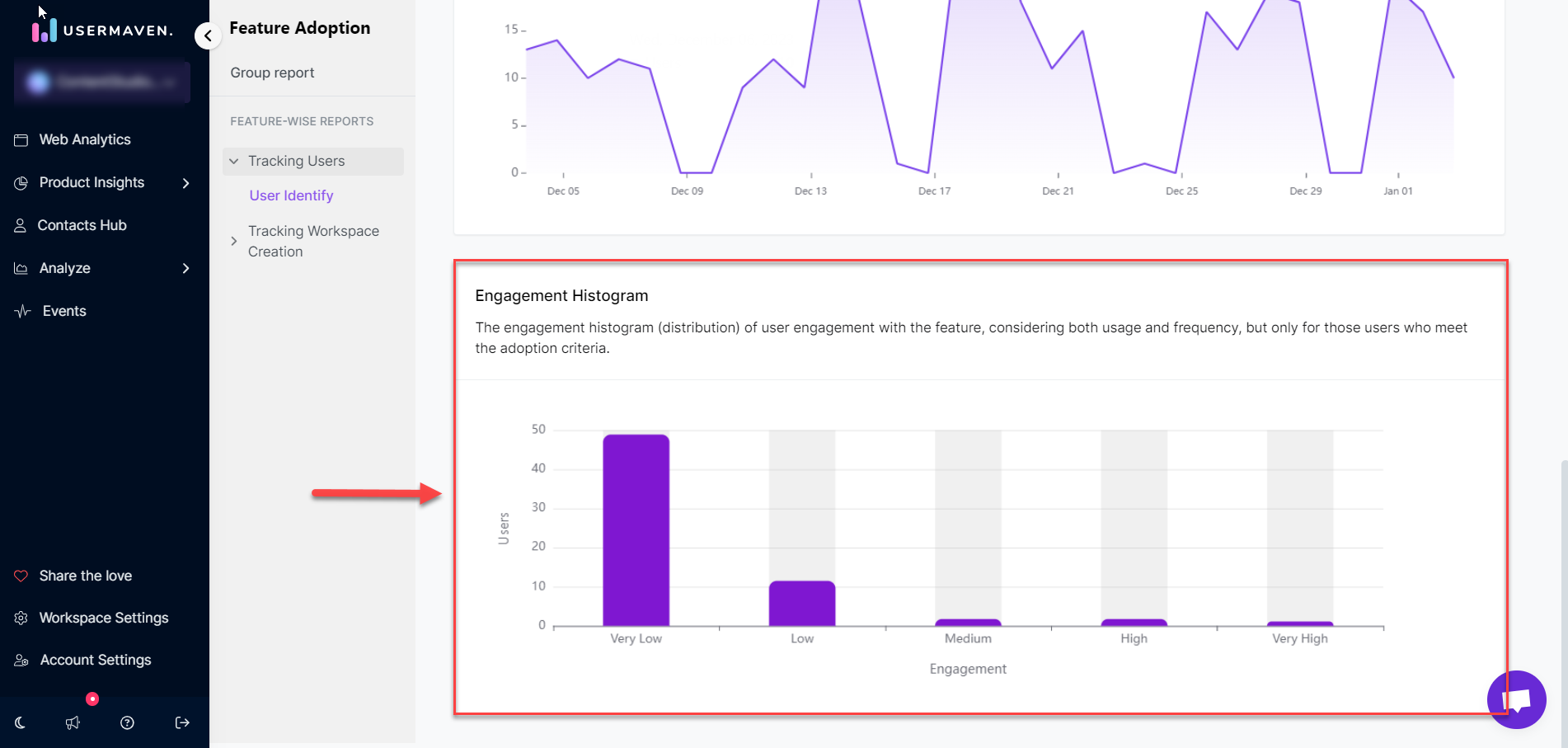Select the Events waveform icon
Image resolution: width=1568 pixels, height=748 pixels.
21,311
